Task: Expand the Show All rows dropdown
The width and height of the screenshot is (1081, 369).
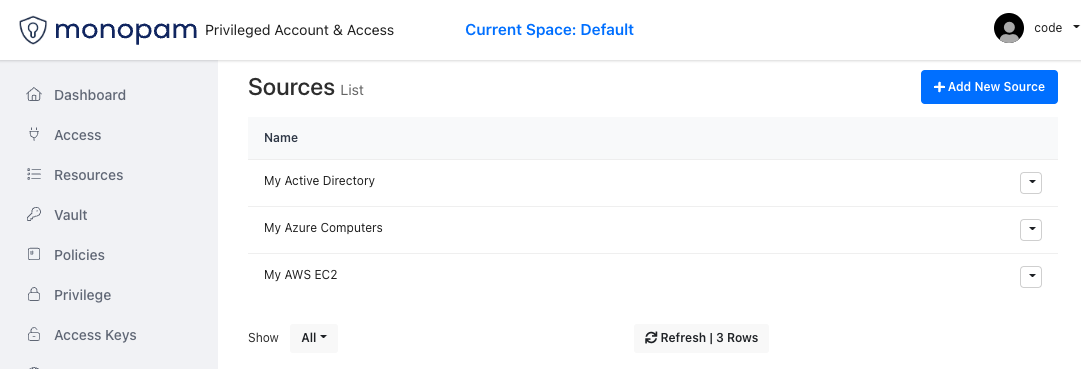Action: click(x=314, y=338)
